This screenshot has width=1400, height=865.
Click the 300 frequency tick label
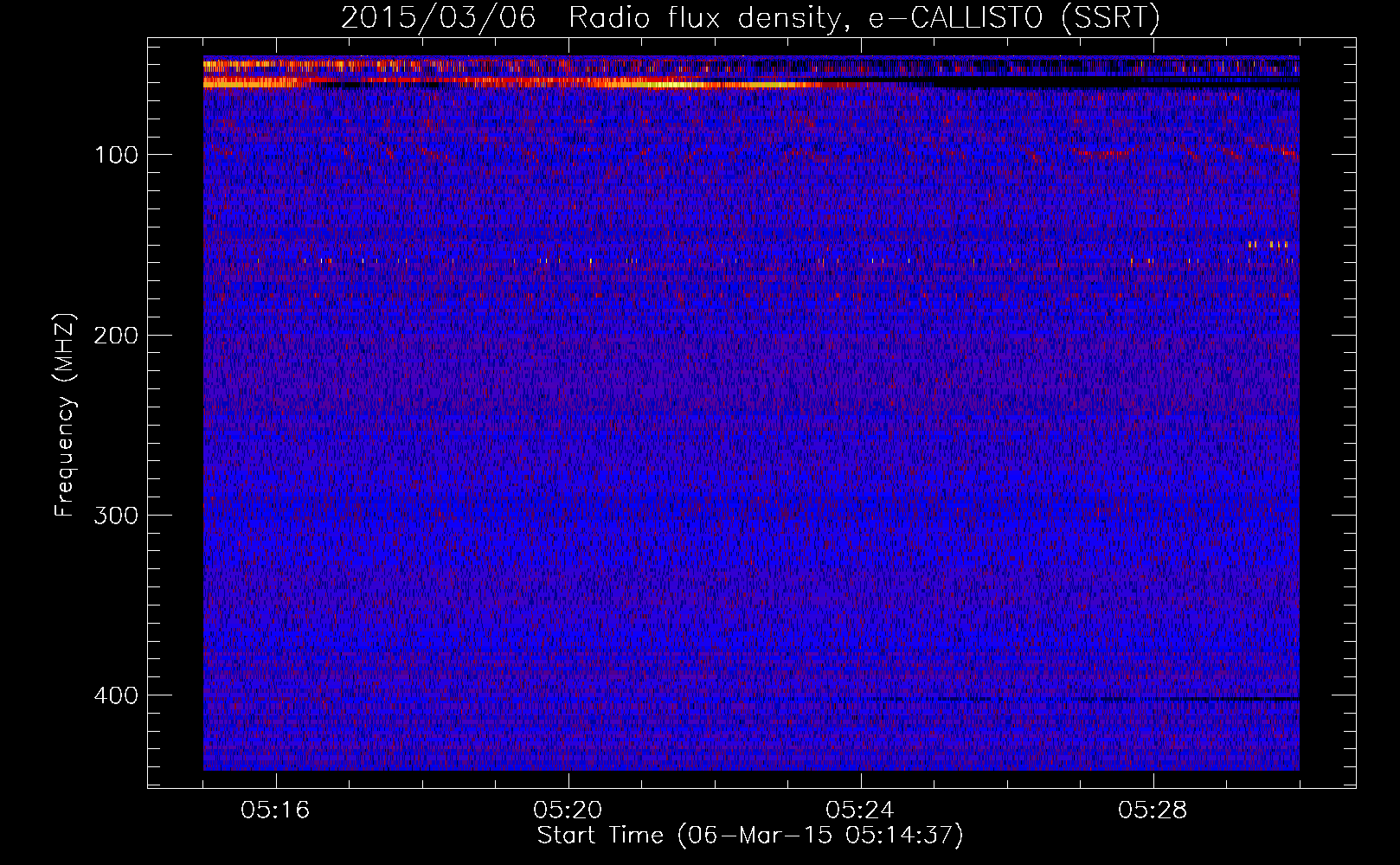pyautogui.click(x=115, y=516)
